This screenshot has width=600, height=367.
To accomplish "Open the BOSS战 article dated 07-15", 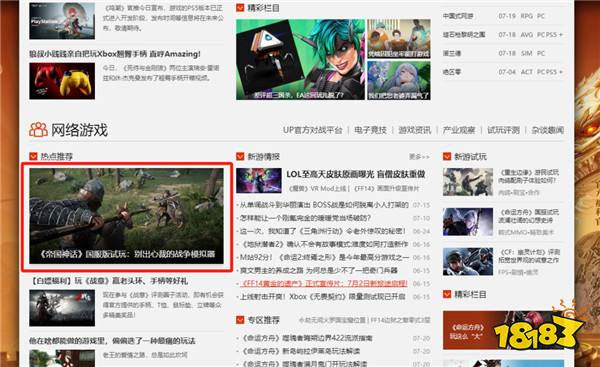I will pos(324,205).
